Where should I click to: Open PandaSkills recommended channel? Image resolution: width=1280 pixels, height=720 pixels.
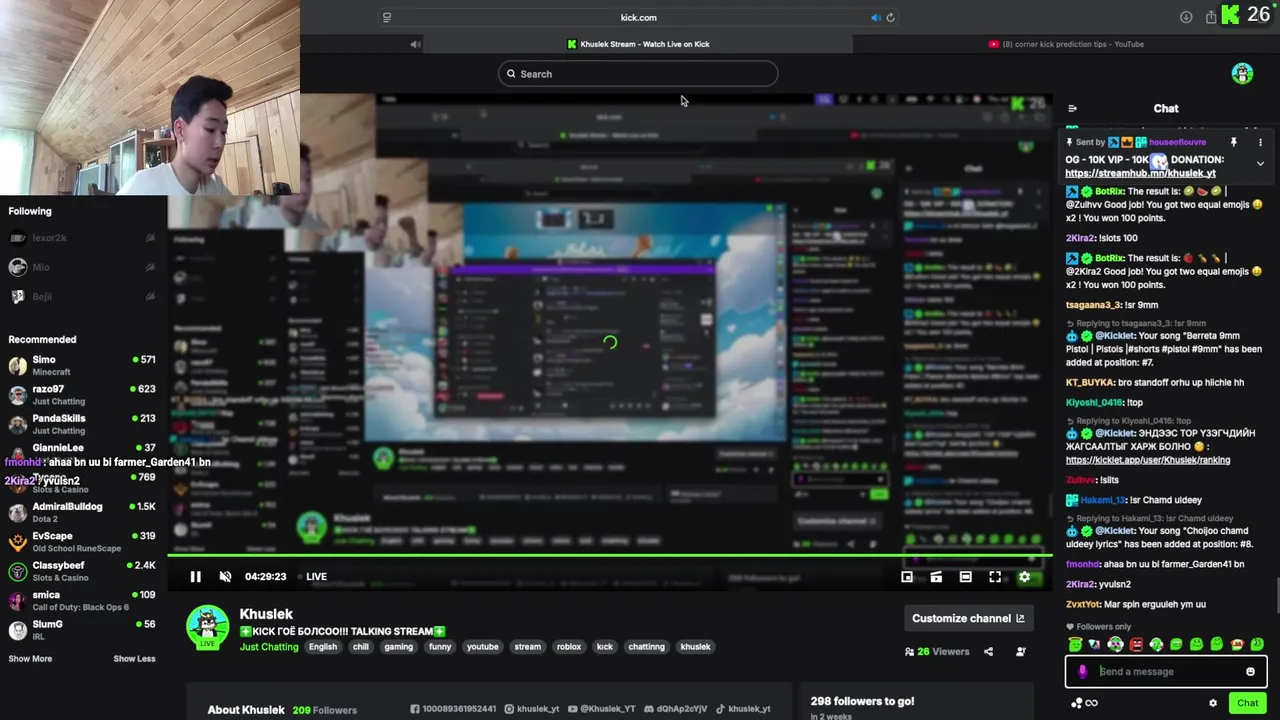(x=82, y=424)
